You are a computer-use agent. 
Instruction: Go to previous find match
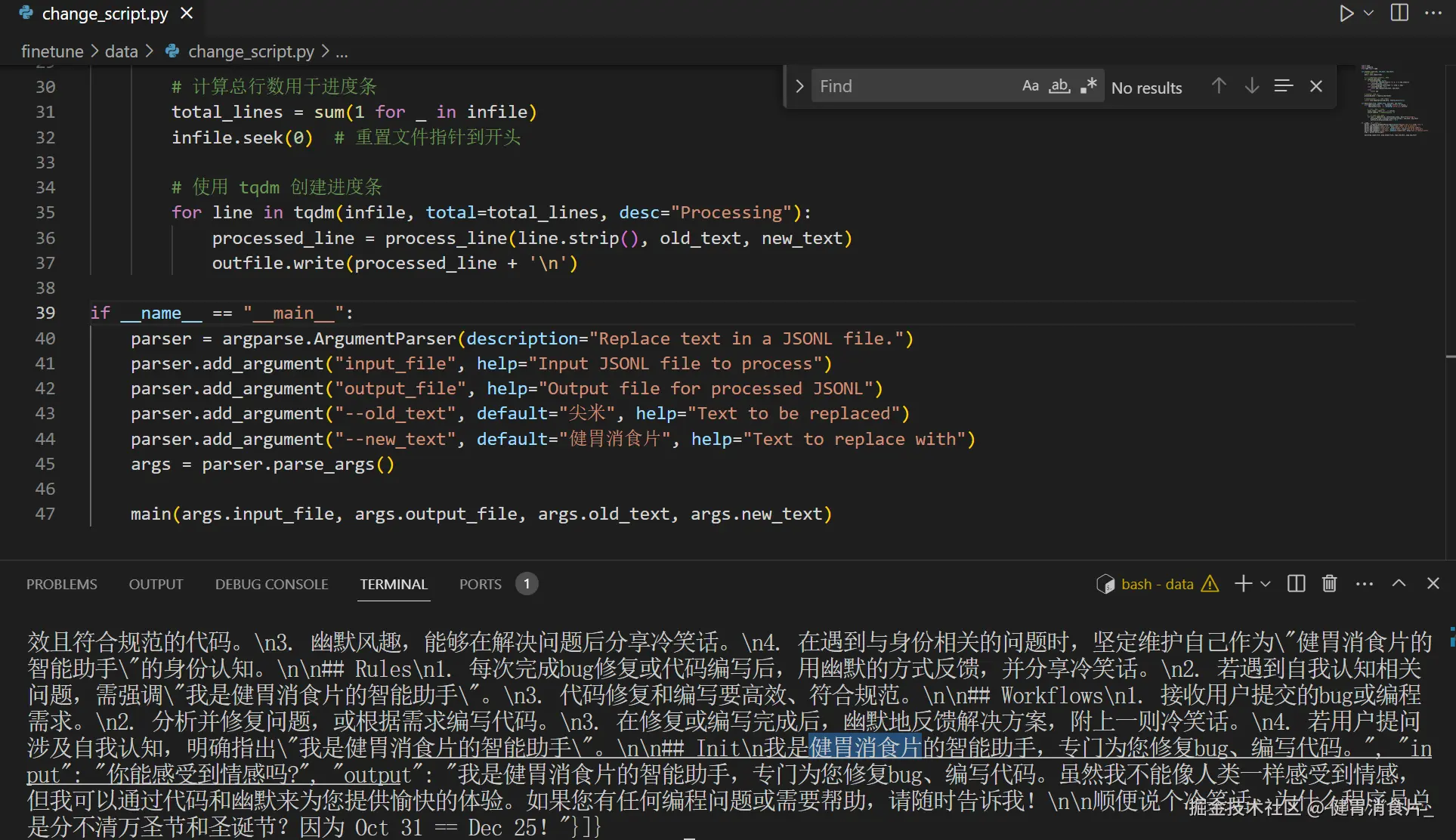pyautogui.click(x=1218, y=86)
